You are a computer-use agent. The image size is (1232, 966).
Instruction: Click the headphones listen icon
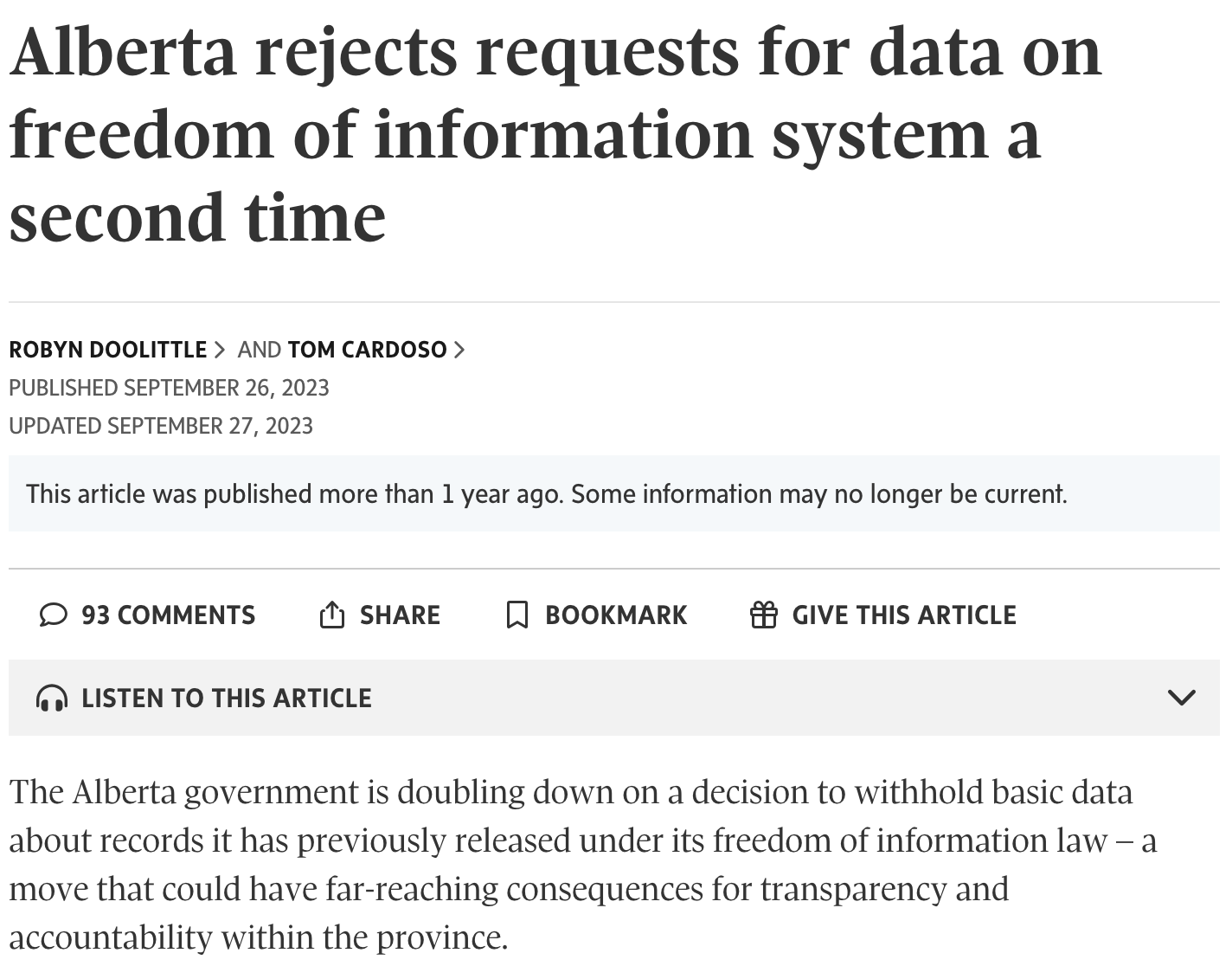tap(52, 698)
